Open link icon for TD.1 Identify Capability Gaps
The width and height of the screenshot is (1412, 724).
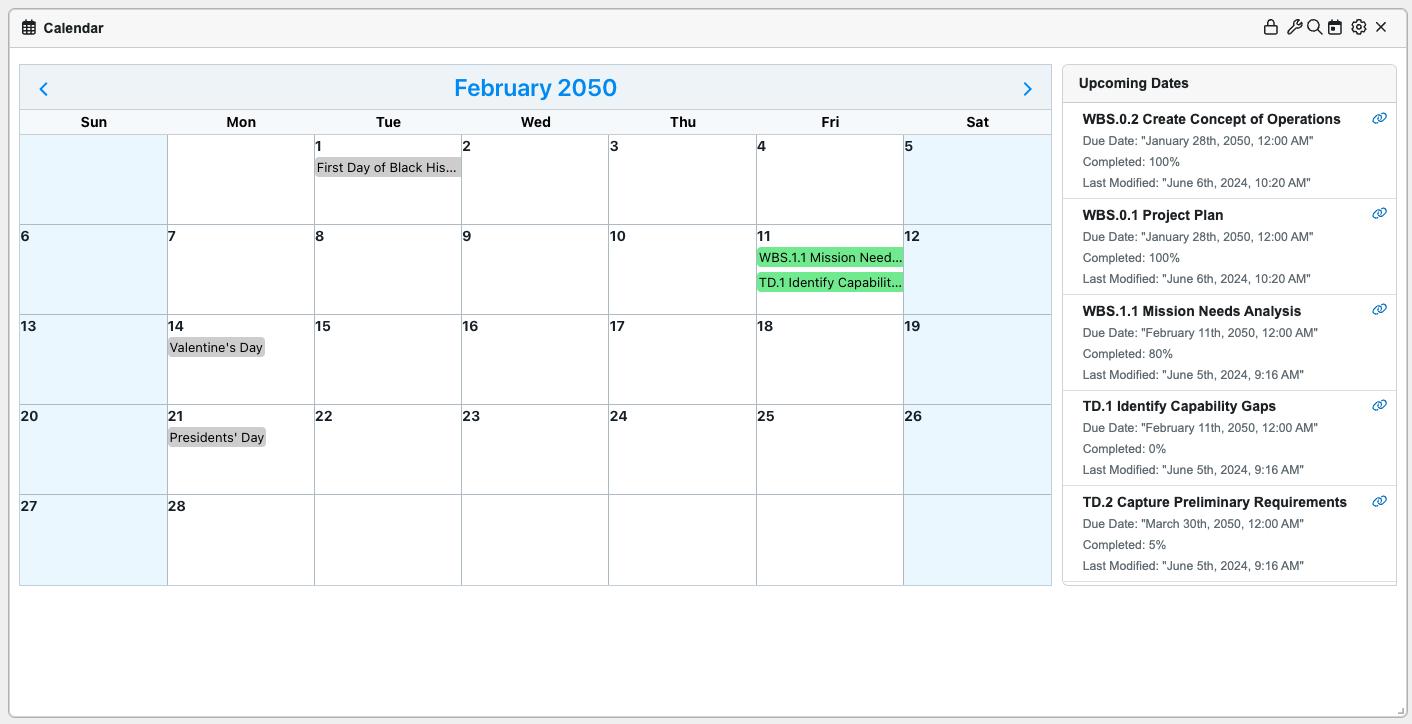point(1379,405)
